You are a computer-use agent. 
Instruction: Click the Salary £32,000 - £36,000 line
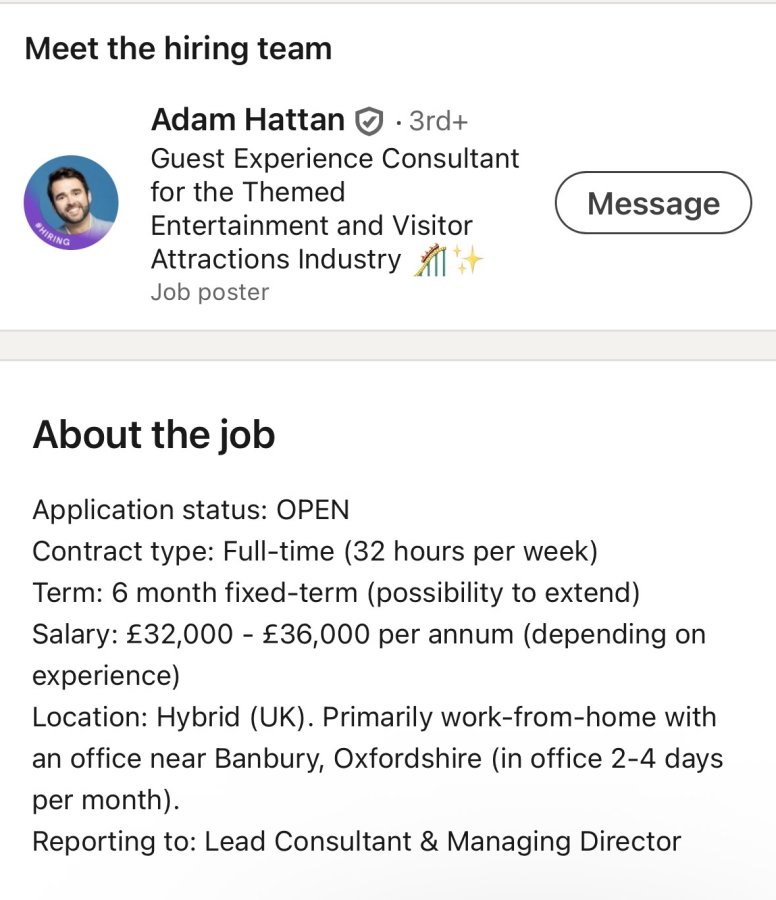(369, 654)
